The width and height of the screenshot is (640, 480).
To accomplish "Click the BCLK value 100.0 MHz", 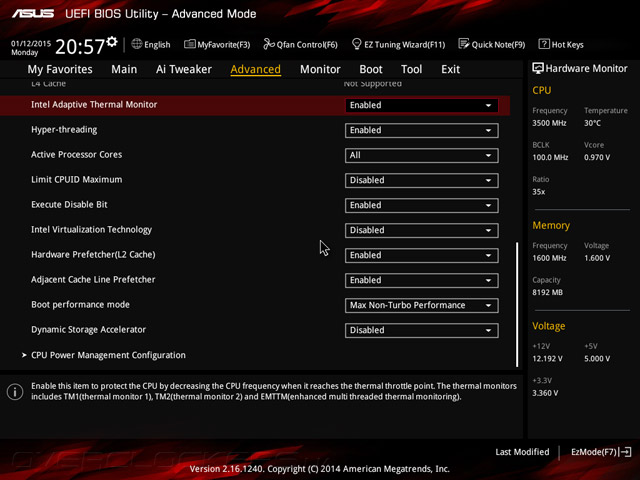I will coord(550,157).
